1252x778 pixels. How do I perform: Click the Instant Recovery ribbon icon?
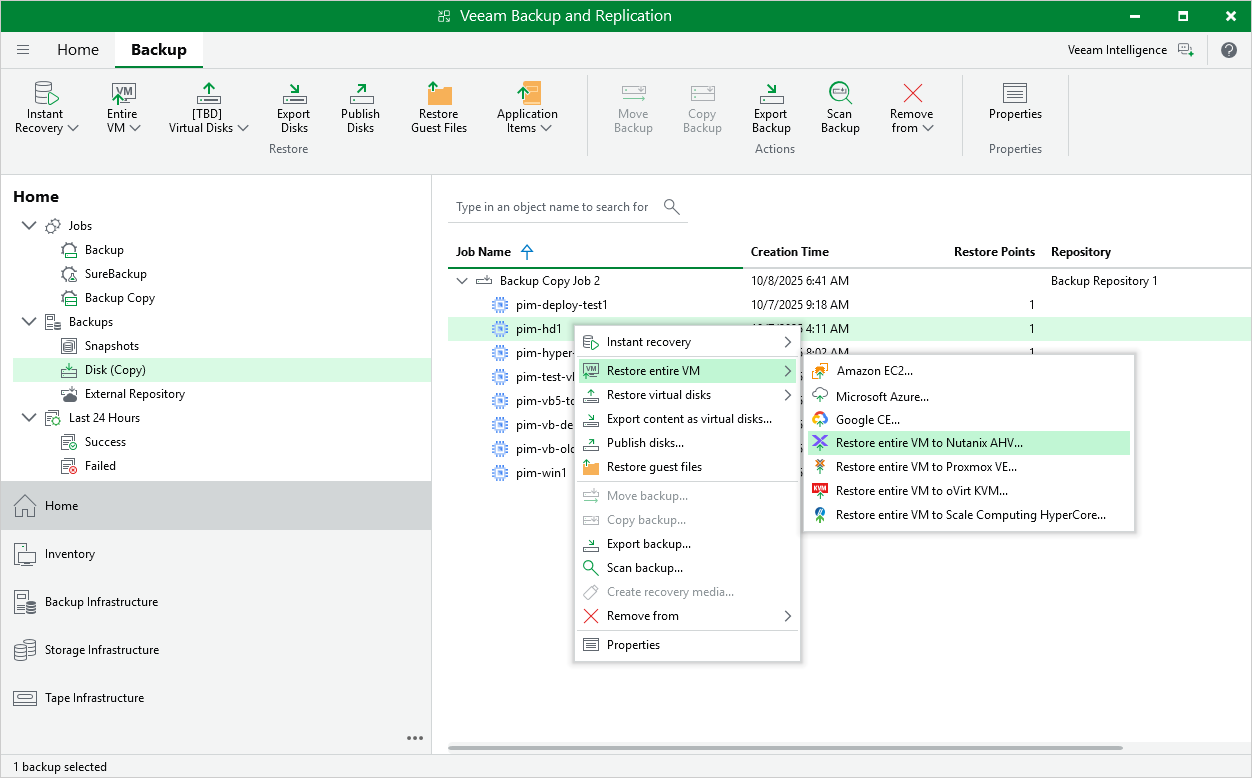click(x=48, y=93)
